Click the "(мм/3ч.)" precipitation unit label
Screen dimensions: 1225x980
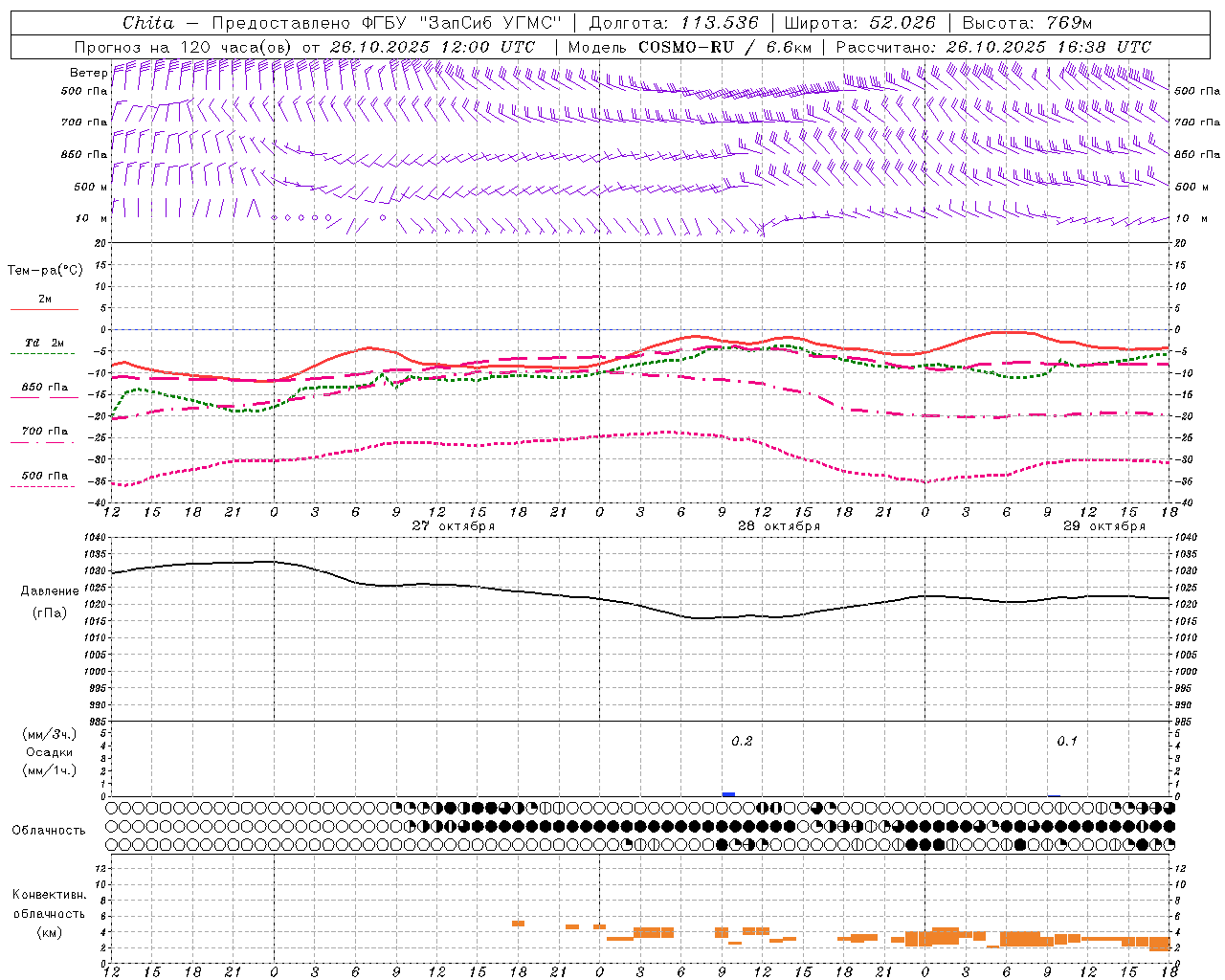click(50, 734)
